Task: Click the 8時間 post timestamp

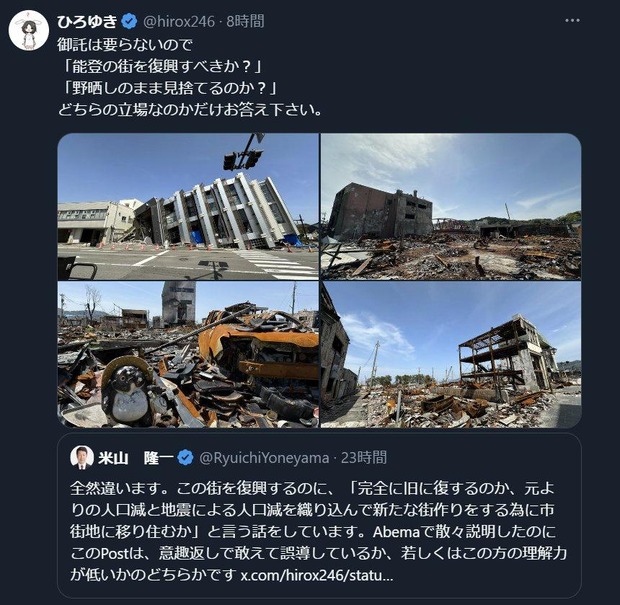Action: point(245,21)
